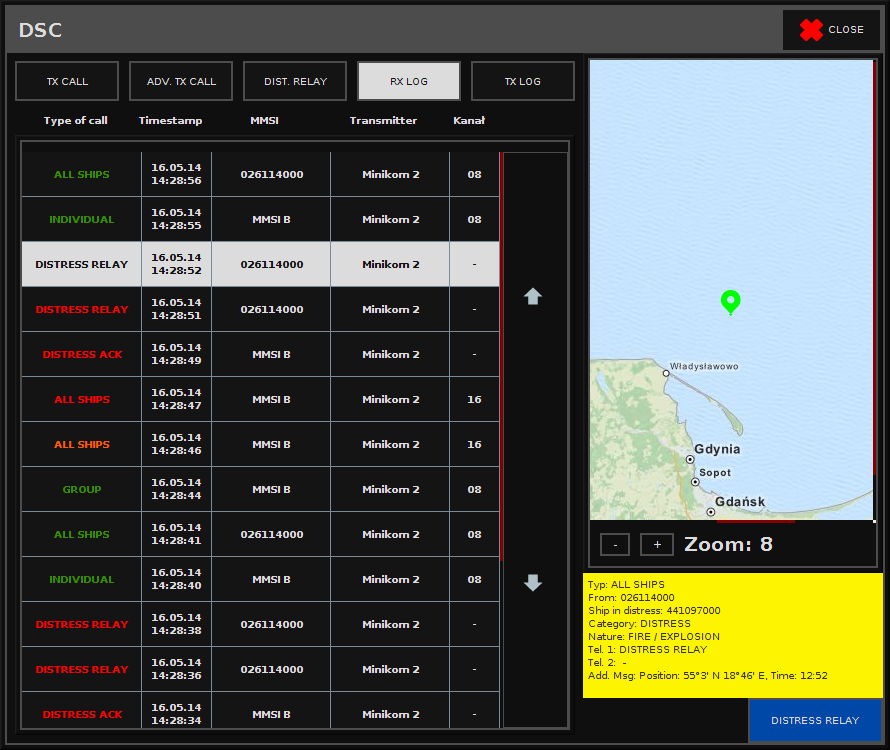Viewport: 890px width, 750px height.
Task: Select the GROUP row at 14:28:44
Action: (x=261, y=489)
